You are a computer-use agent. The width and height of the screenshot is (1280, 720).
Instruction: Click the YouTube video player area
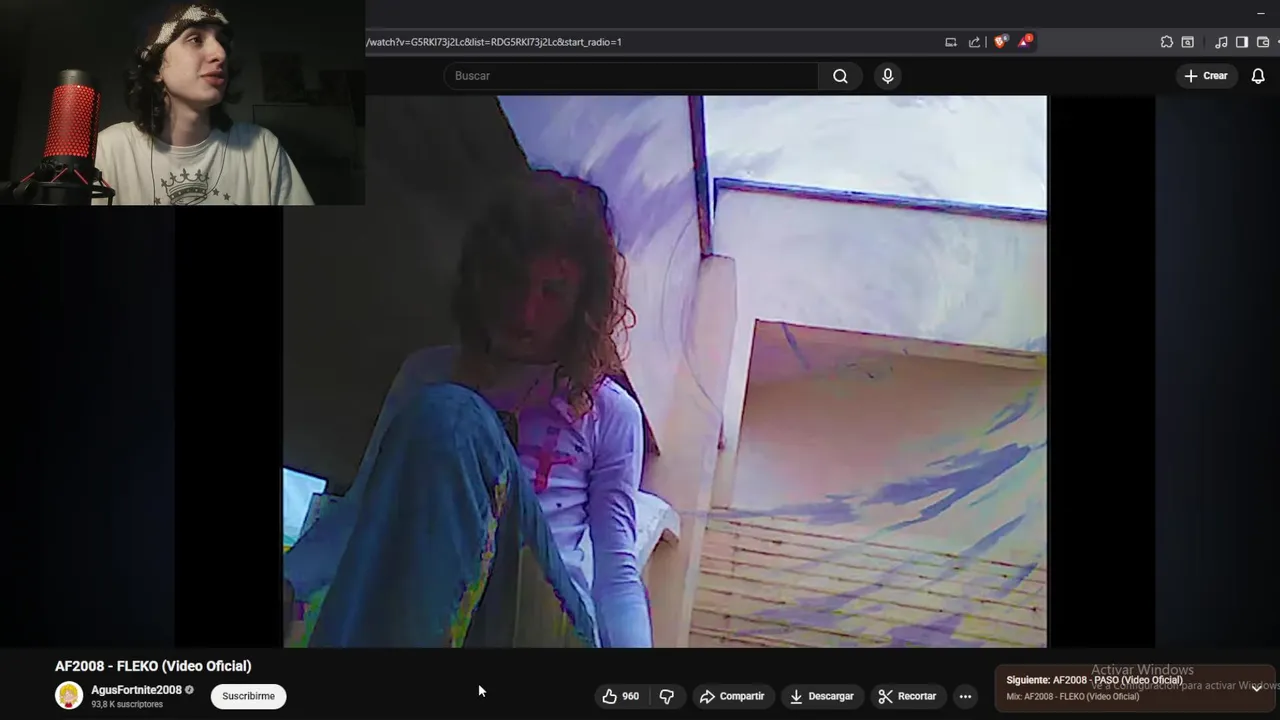(x=665, y=372)
